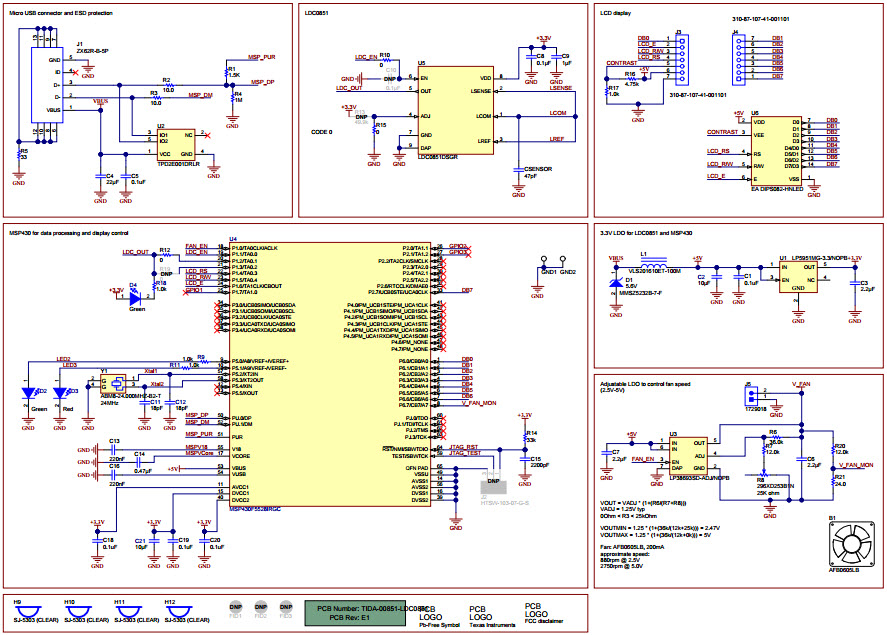Select the J3 LCD header connector
887x635 pixels.
(x=678, y=62)
